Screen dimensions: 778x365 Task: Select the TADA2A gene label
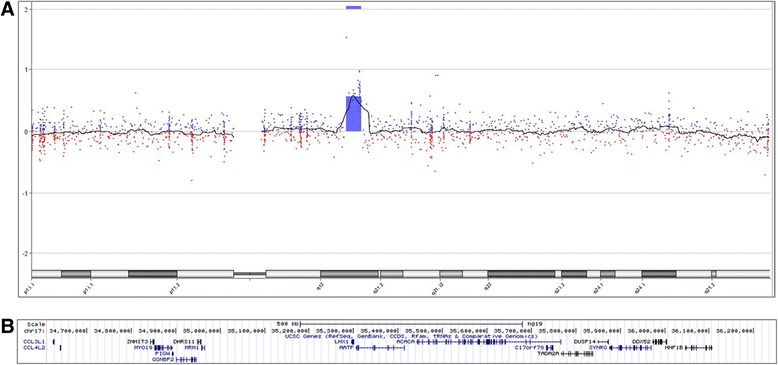click(548, 354)
